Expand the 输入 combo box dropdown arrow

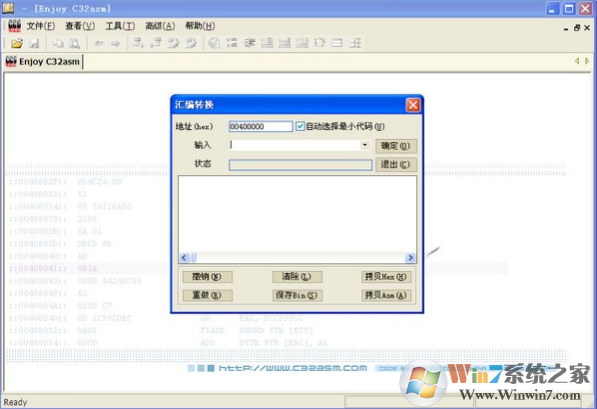click(365, 145)
